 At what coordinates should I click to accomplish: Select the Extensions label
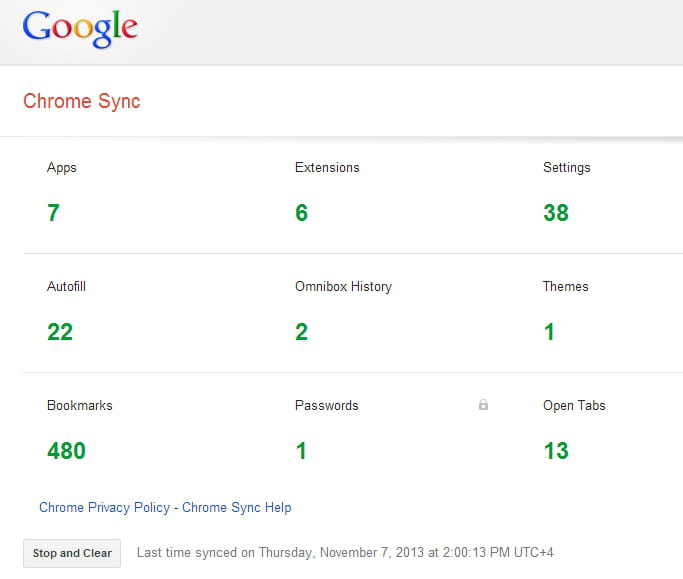(x=327, y=167)
